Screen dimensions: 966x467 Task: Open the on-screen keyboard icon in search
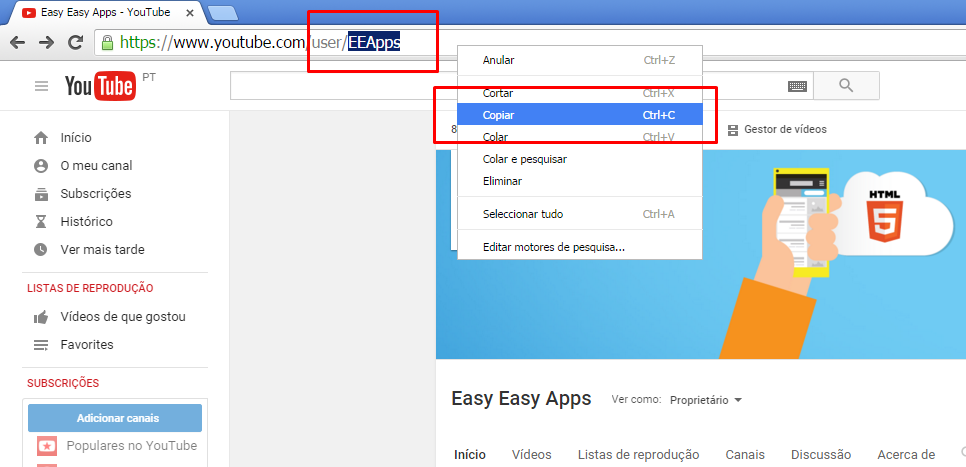coord(797,86)
